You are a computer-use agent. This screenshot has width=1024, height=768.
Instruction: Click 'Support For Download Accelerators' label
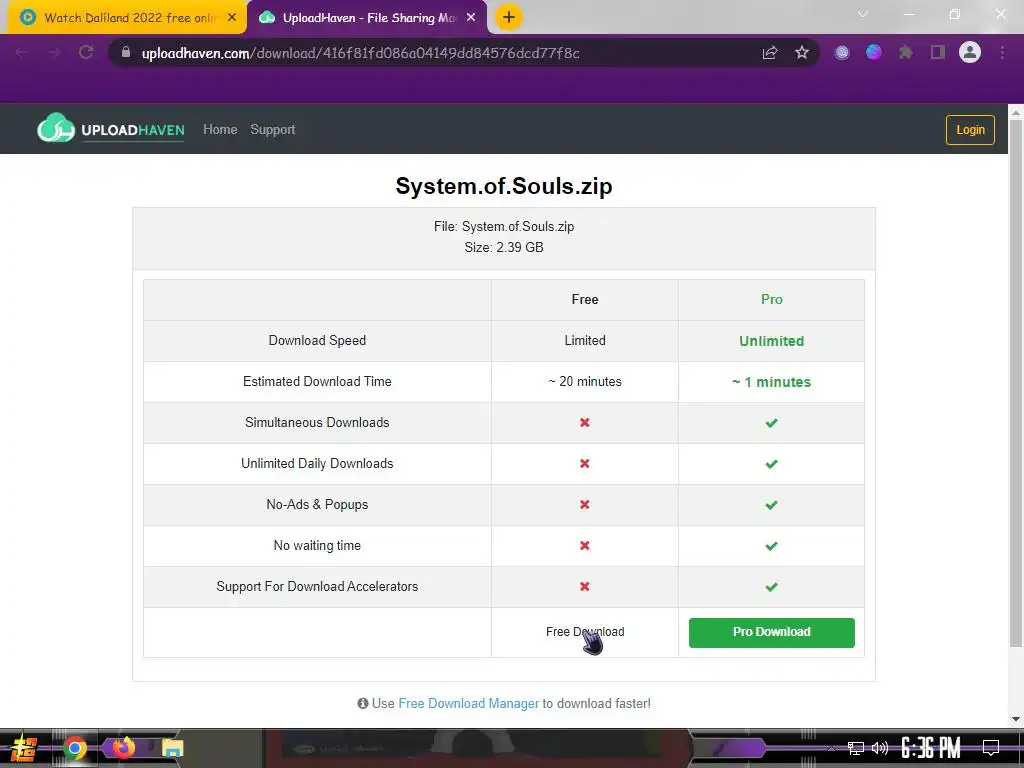click(x=317, y=586)
